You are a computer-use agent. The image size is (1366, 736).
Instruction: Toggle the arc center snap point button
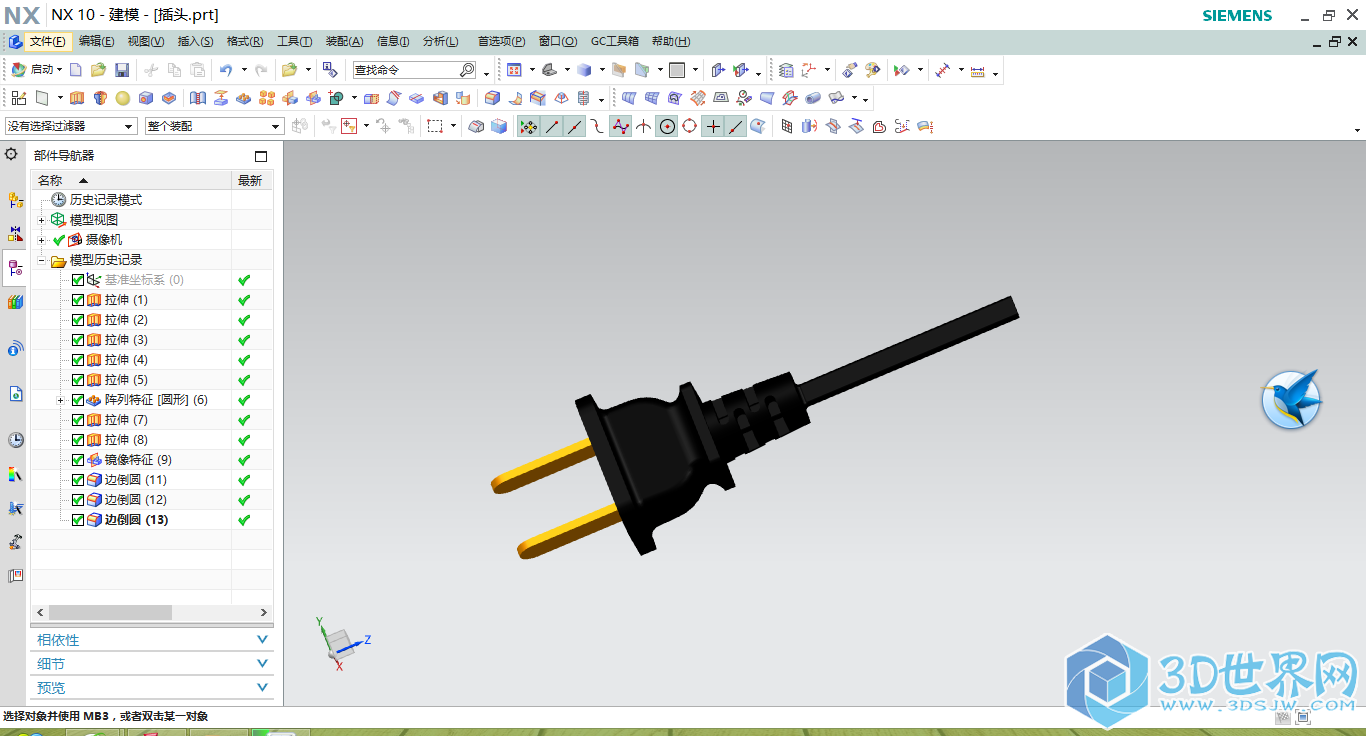666,126
